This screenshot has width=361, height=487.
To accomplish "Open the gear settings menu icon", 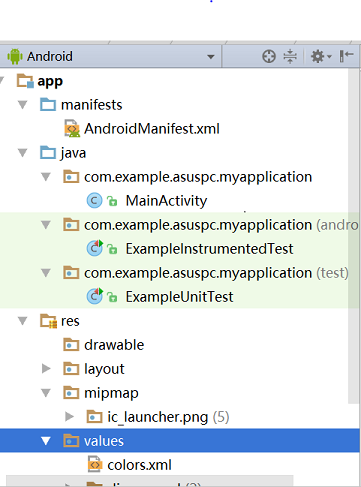I will click(x=321, y=56).
